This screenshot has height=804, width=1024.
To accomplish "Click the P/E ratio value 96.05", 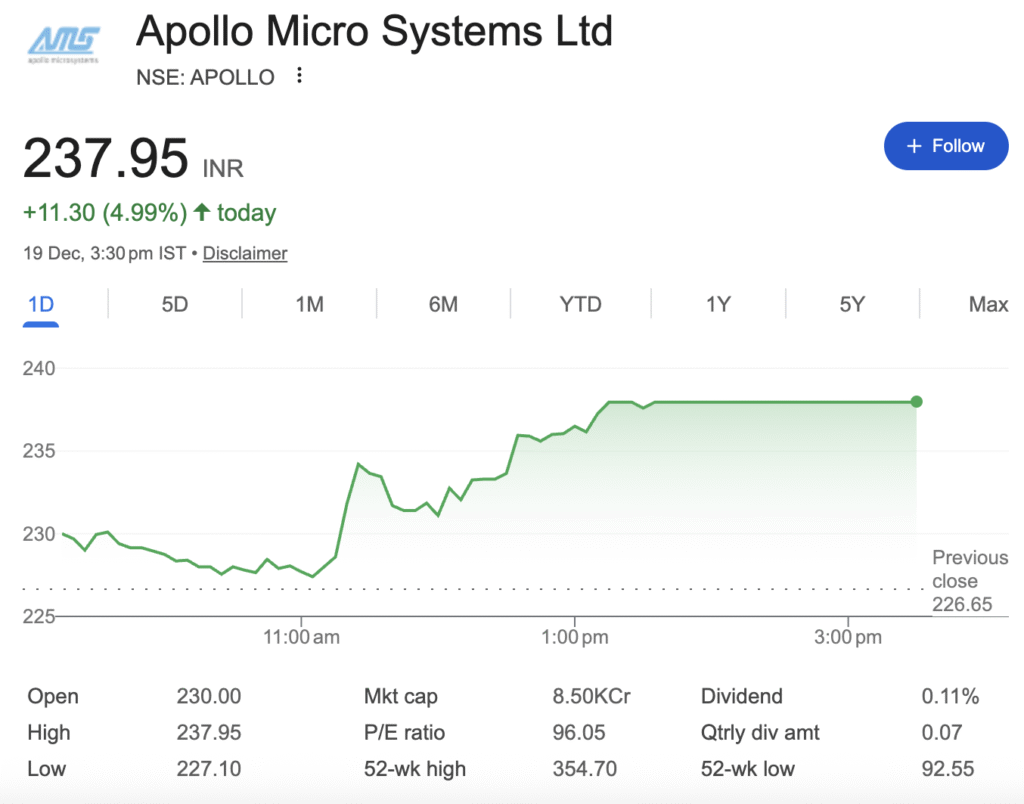I will tap(579, 733).
